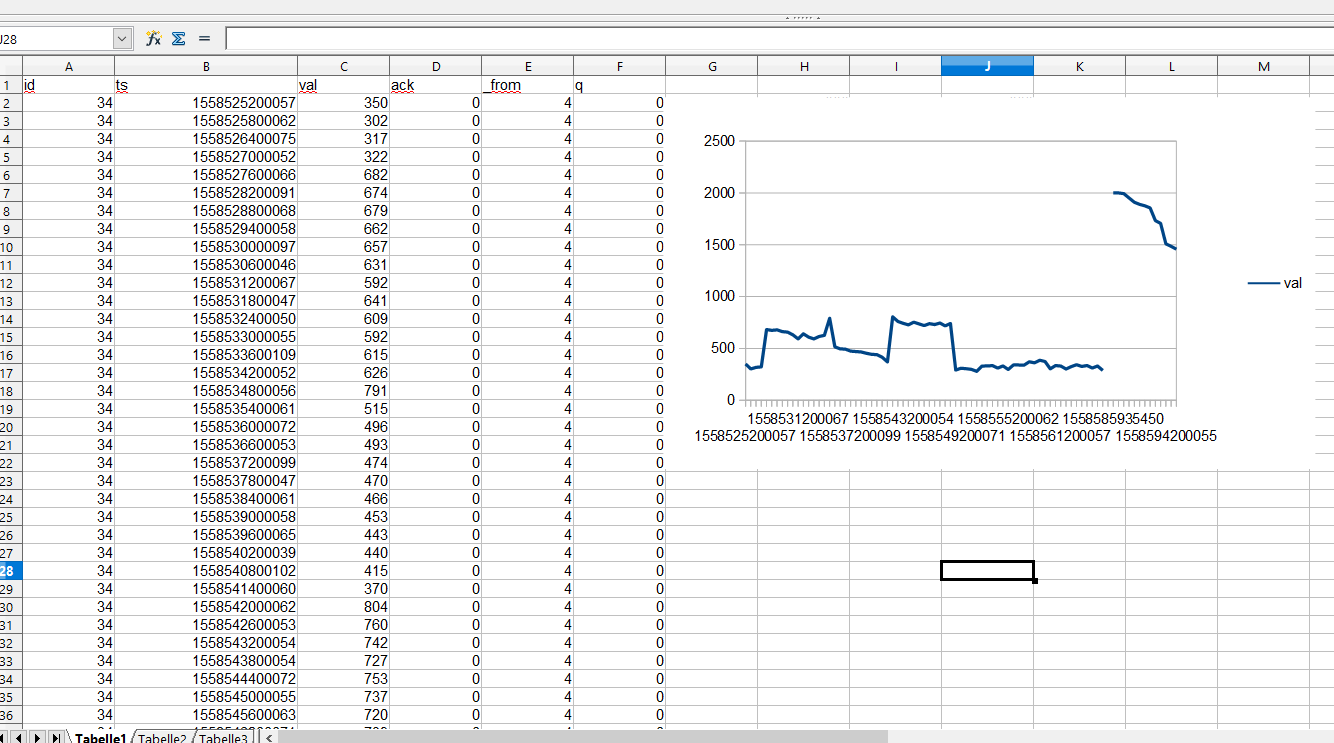The width and height of the screenshot is (1334, 743).
Task: Select row 20 header
Action: [x=10, y=427]
